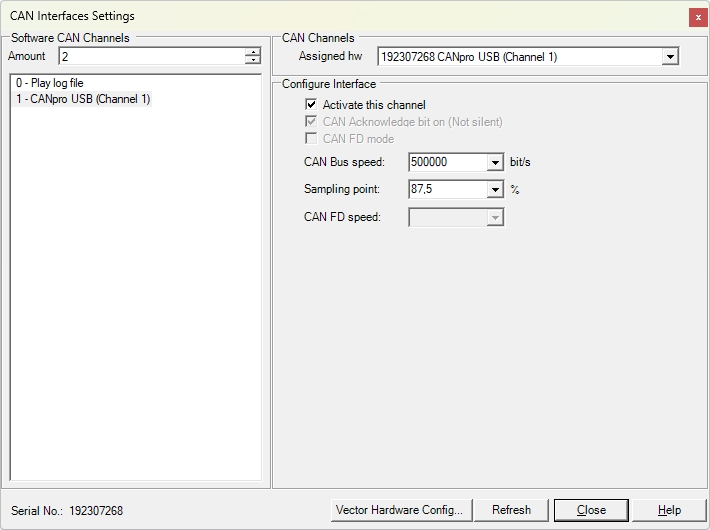Open the CAN FD speed dropdown
710x530 pixels.
(495, 217)
